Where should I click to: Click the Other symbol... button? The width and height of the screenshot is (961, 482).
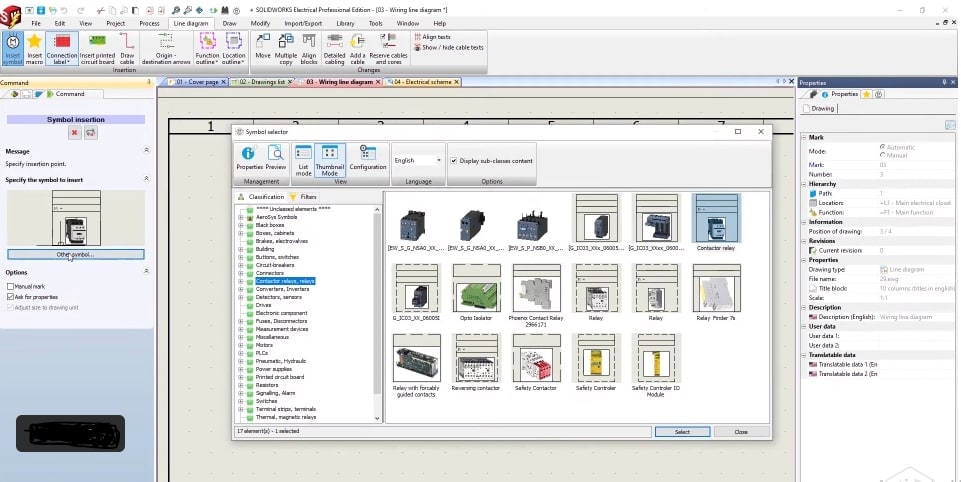tap(76, 255)
